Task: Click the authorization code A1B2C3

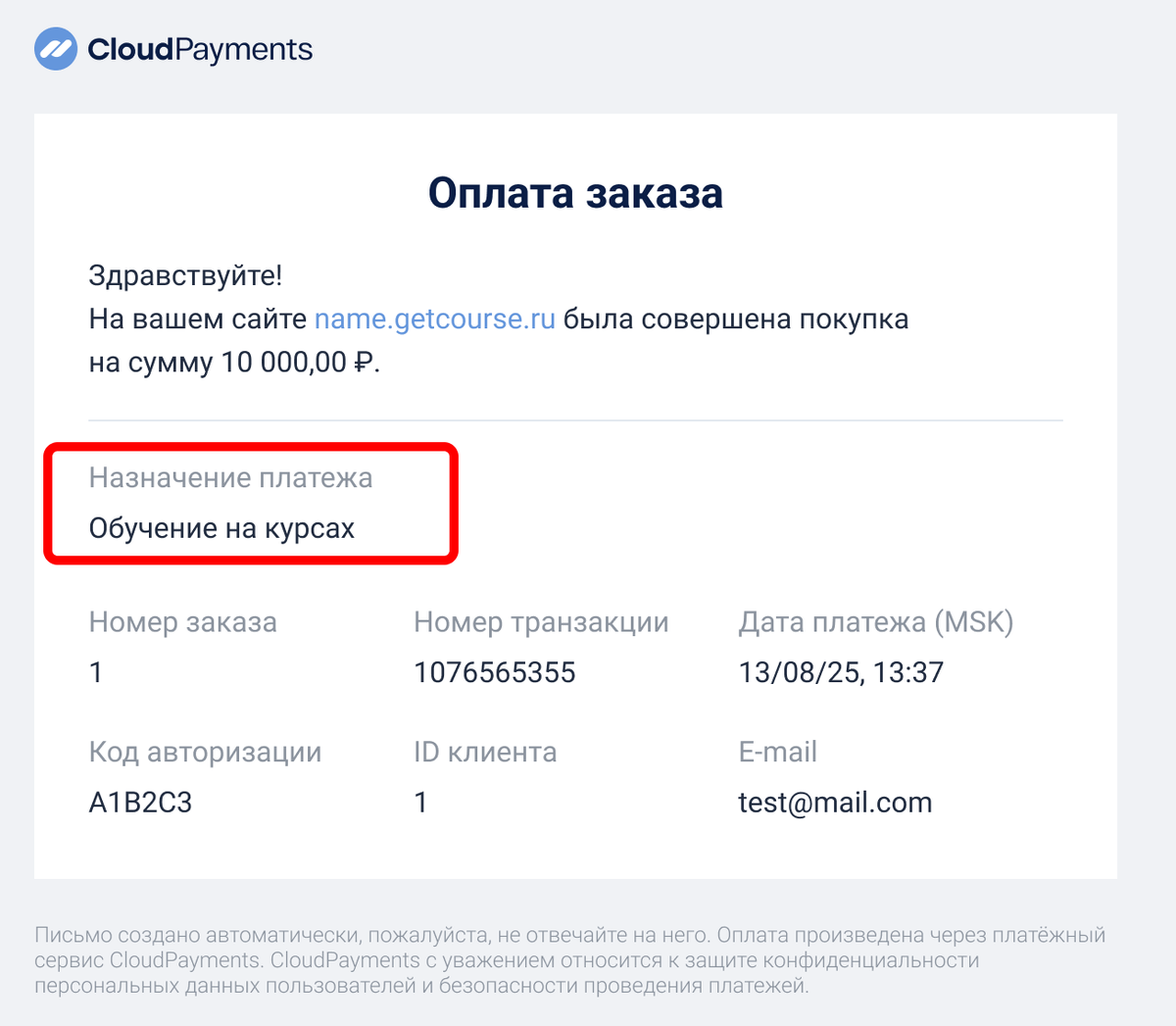Action: click(140, 804)
